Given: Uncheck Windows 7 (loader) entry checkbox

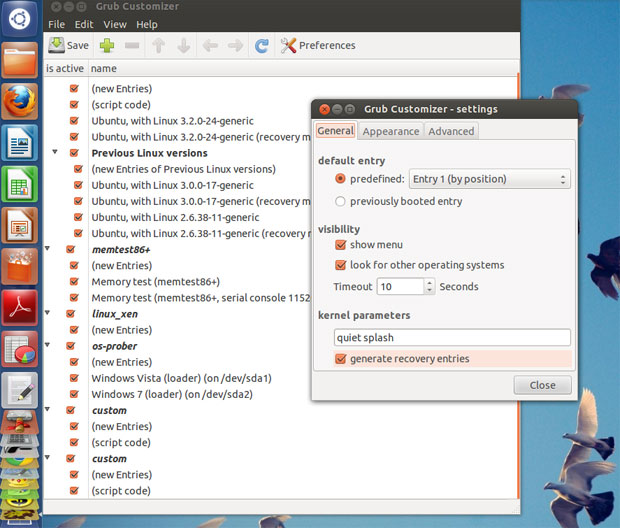Looking at the screenshot, I should click(x=74, y=394).
